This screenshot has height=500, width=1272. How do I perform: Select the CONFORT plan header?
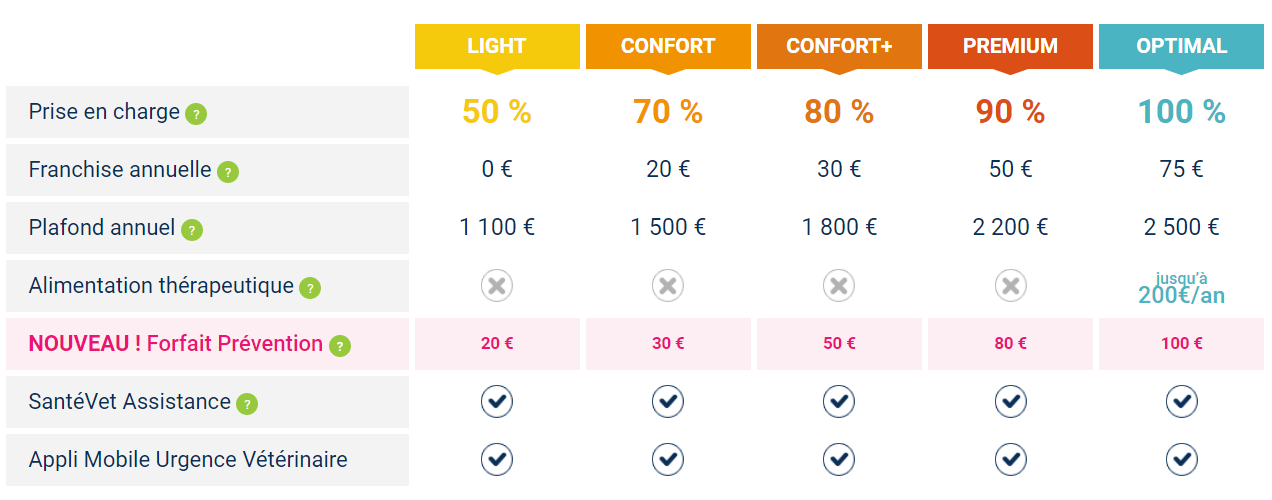(668, 47)
